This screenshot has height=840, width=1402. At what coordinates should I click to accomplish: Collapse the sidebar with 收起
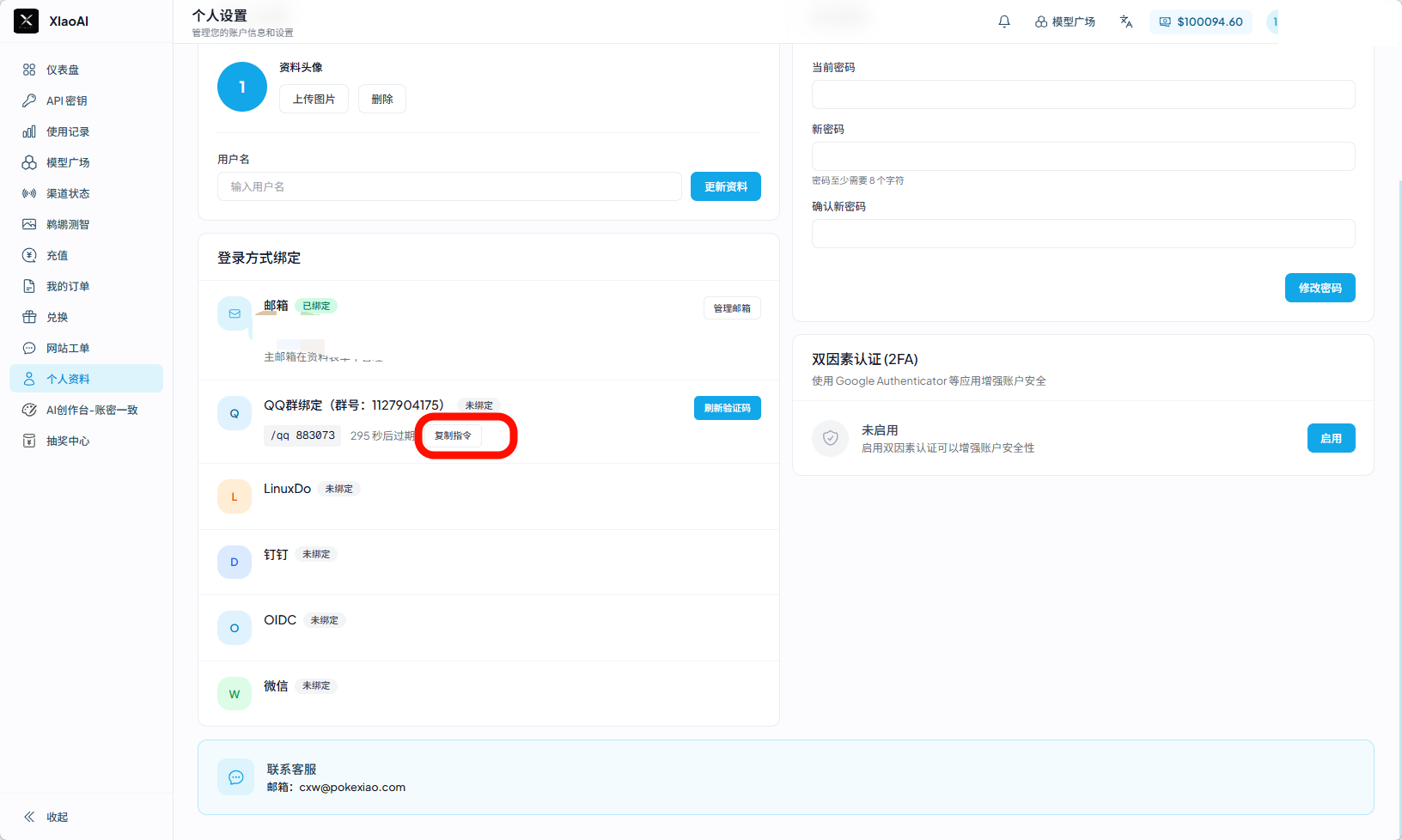(x=46, y=817)
